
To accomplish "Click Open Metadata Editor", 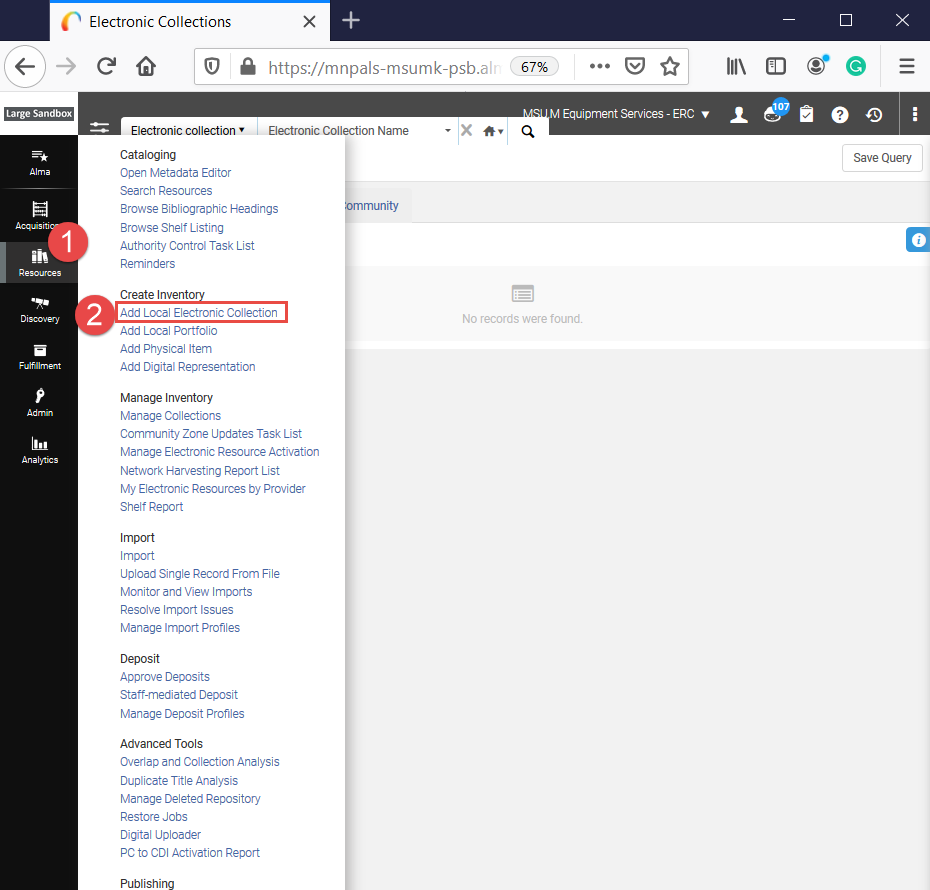I will 176,173.
